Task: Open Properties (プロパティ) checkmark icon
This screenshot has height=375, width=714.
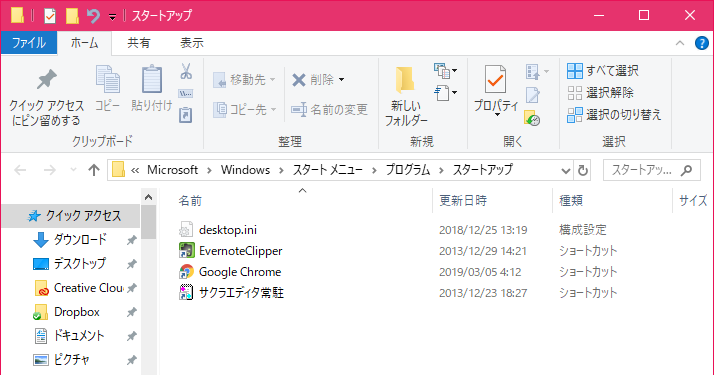Action: point(495,80)
